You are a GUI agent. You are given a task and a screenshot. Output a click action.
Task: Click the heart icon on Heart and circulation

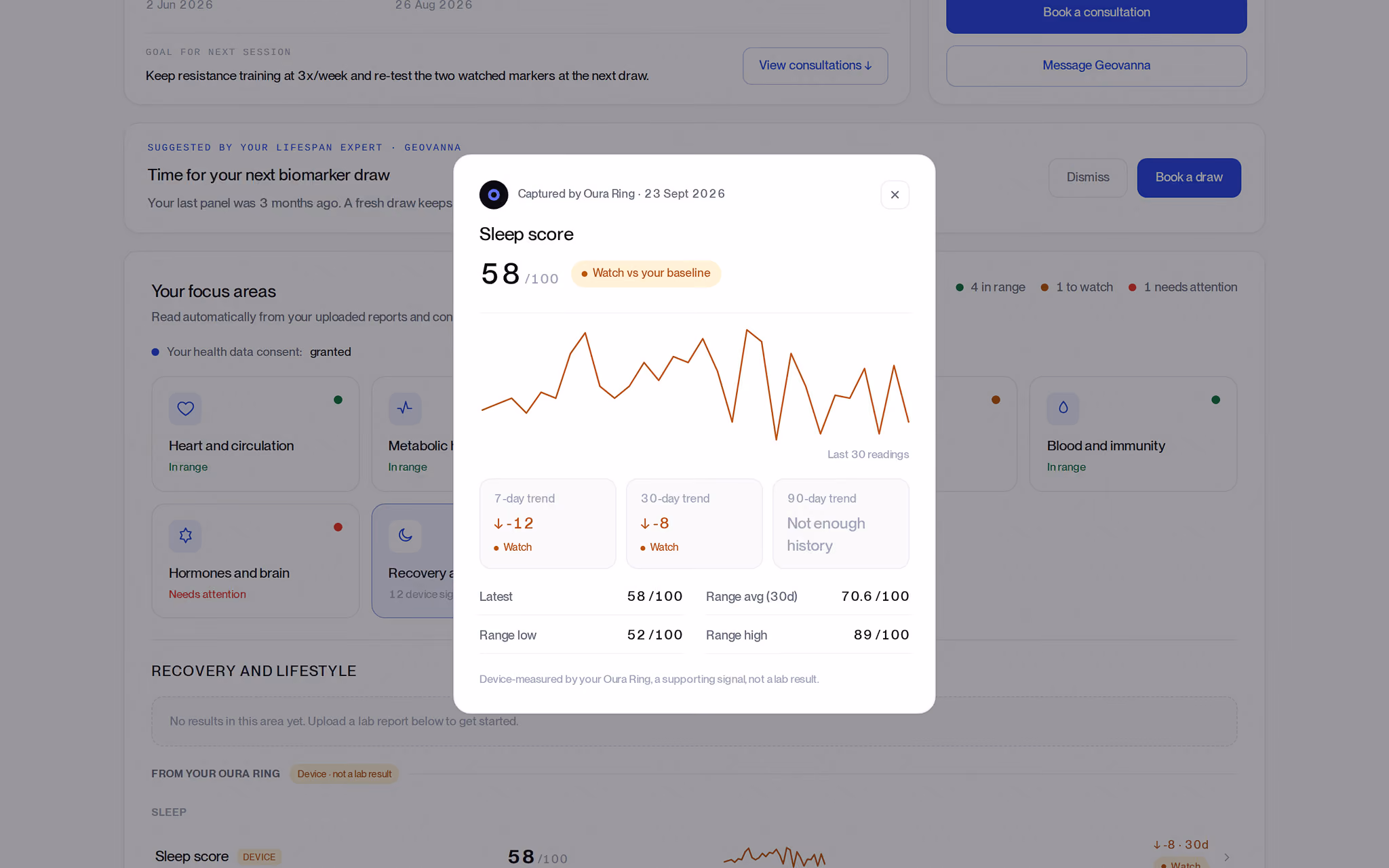[x=185, y=408]
